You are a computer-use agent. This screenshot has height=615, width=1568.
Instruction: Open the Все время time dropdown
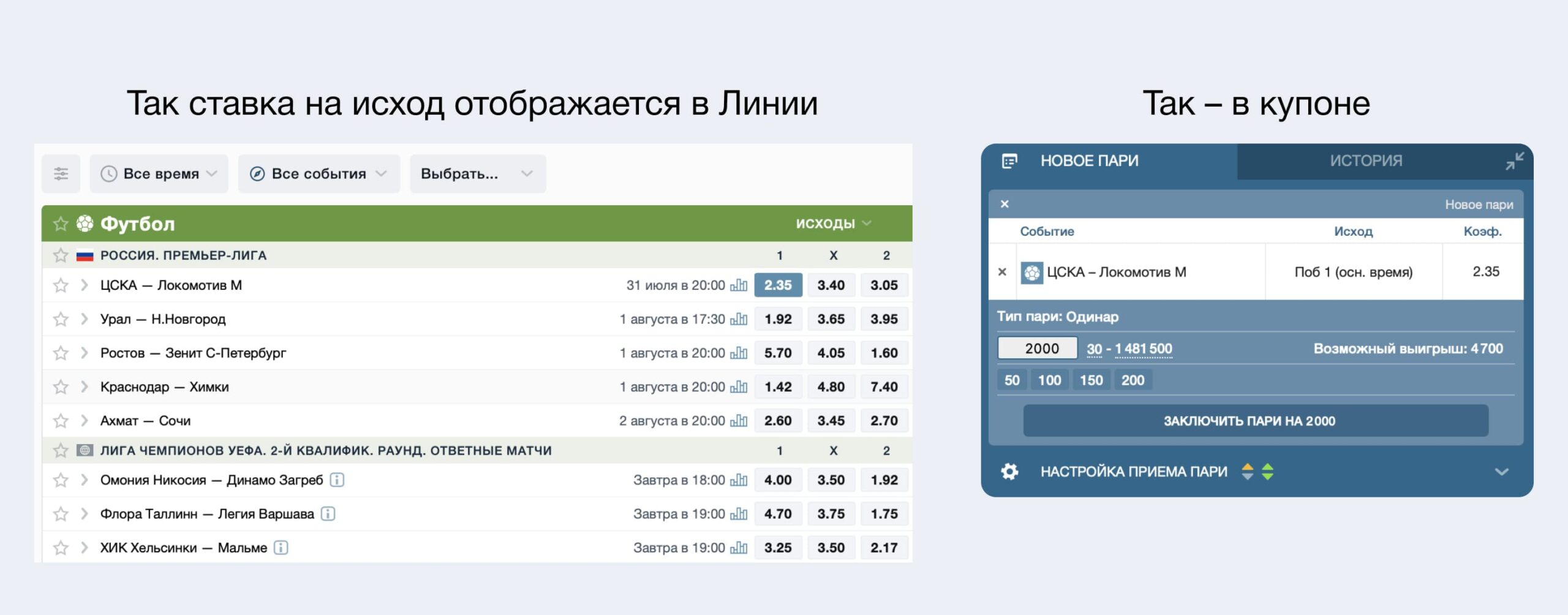159,174
